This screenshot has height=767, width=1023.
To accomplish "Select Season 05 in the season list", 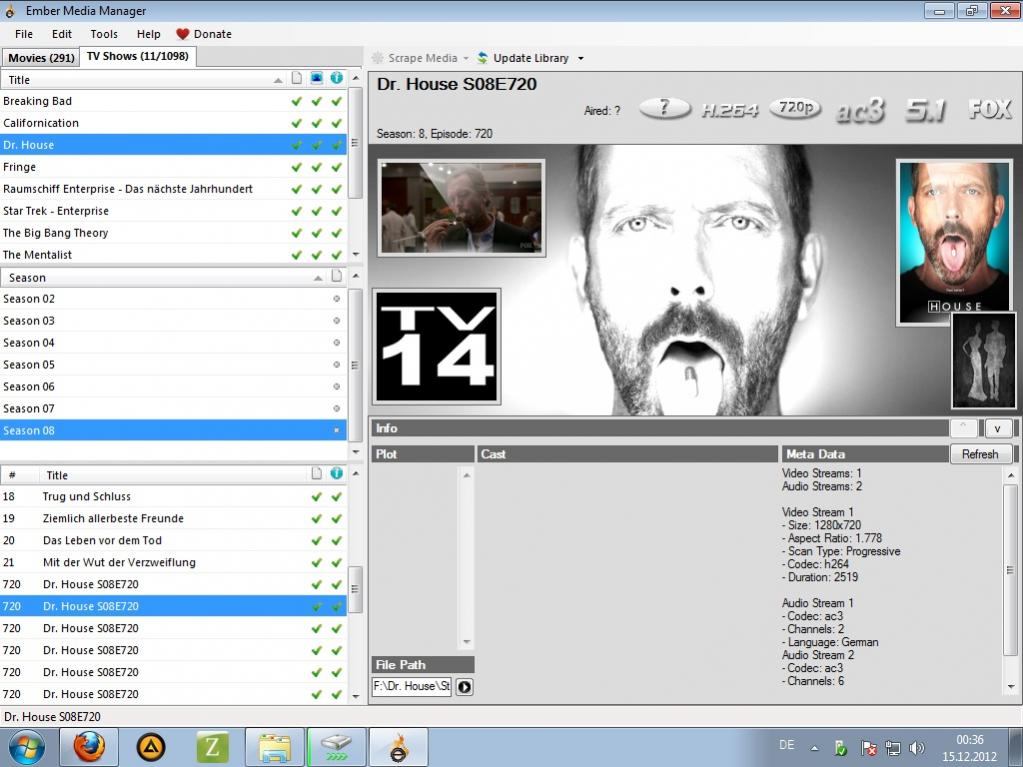I will pos(174,365).
